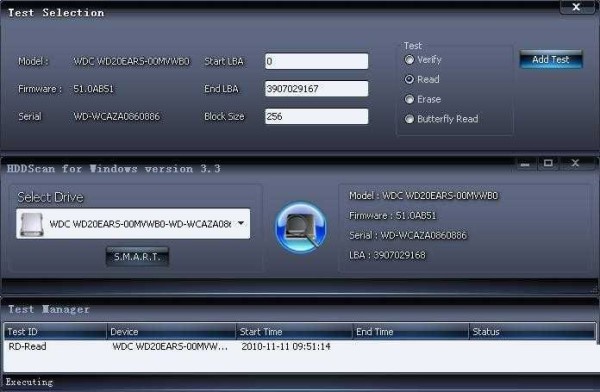
Task: Click the Start LBA input field
Action: pyautogui.click(x=316, y=61)
